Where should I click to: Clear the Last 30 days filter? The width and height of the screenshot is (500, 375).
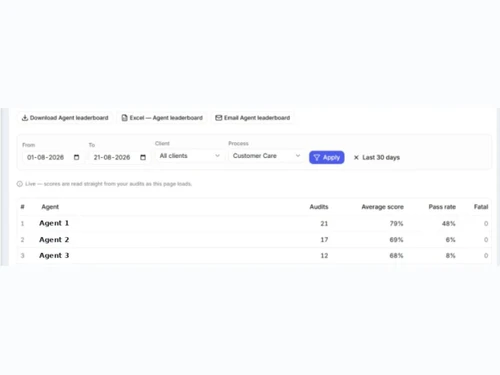(376, 157)
